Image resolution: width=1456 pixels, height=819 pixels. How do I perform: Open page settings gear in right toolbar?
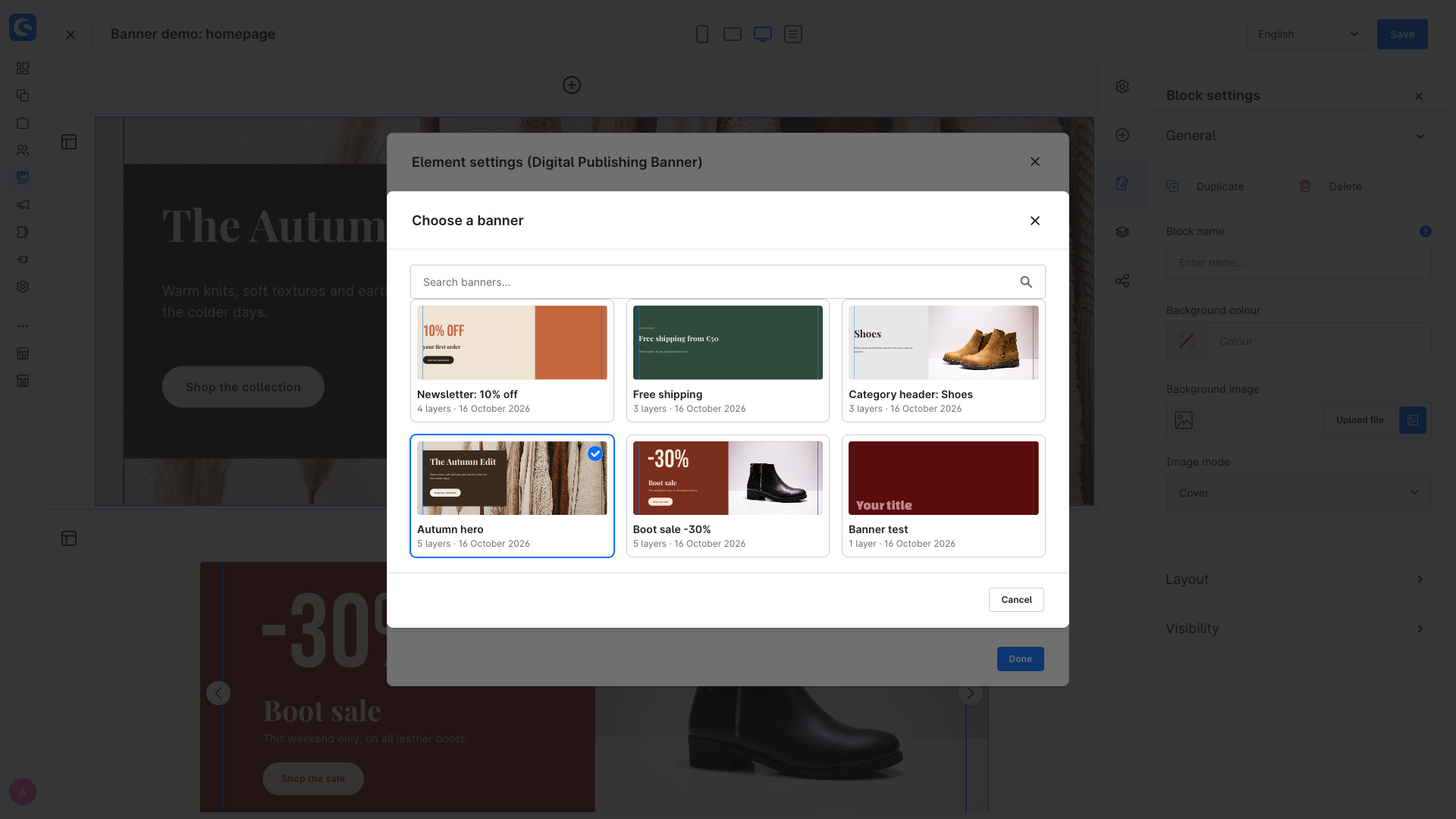[1122, 86]
